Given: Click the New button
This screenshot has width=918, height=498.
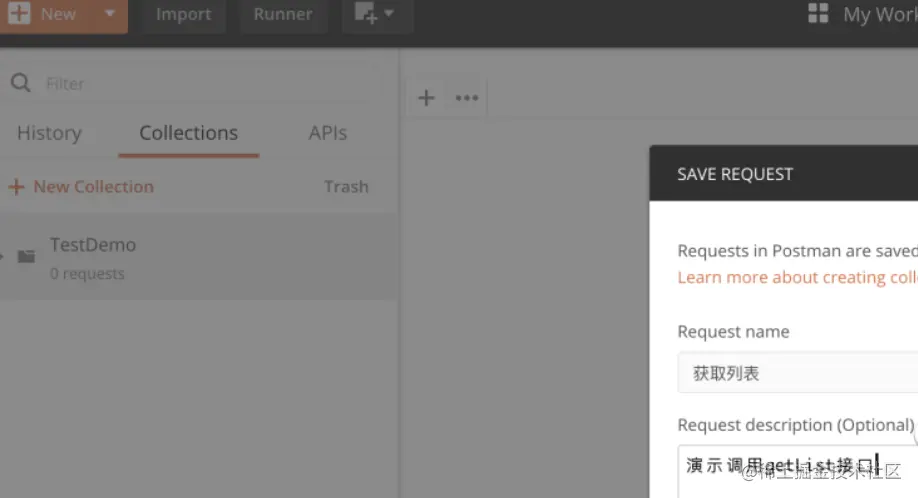Looking at the screenshot, I should click(x=42, y=13).
